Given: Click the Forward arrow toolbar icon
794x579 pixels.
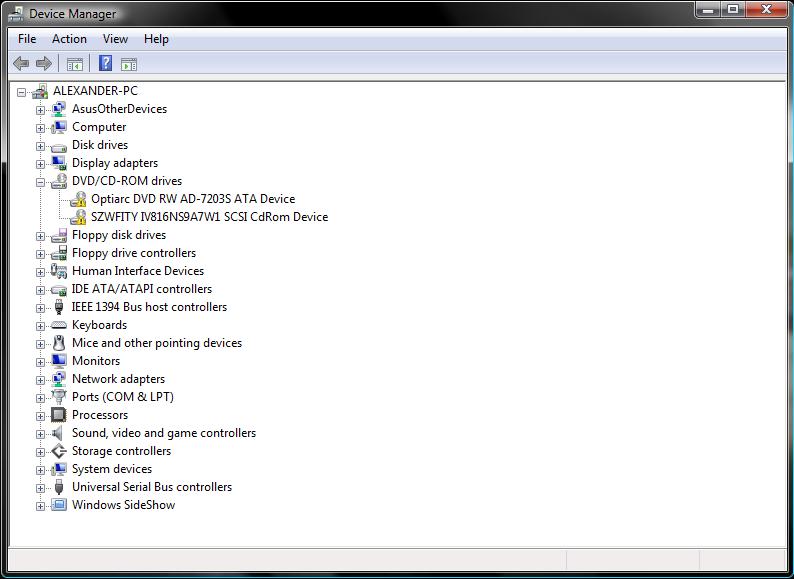Looking at the screenshot, I should point(44,64).
